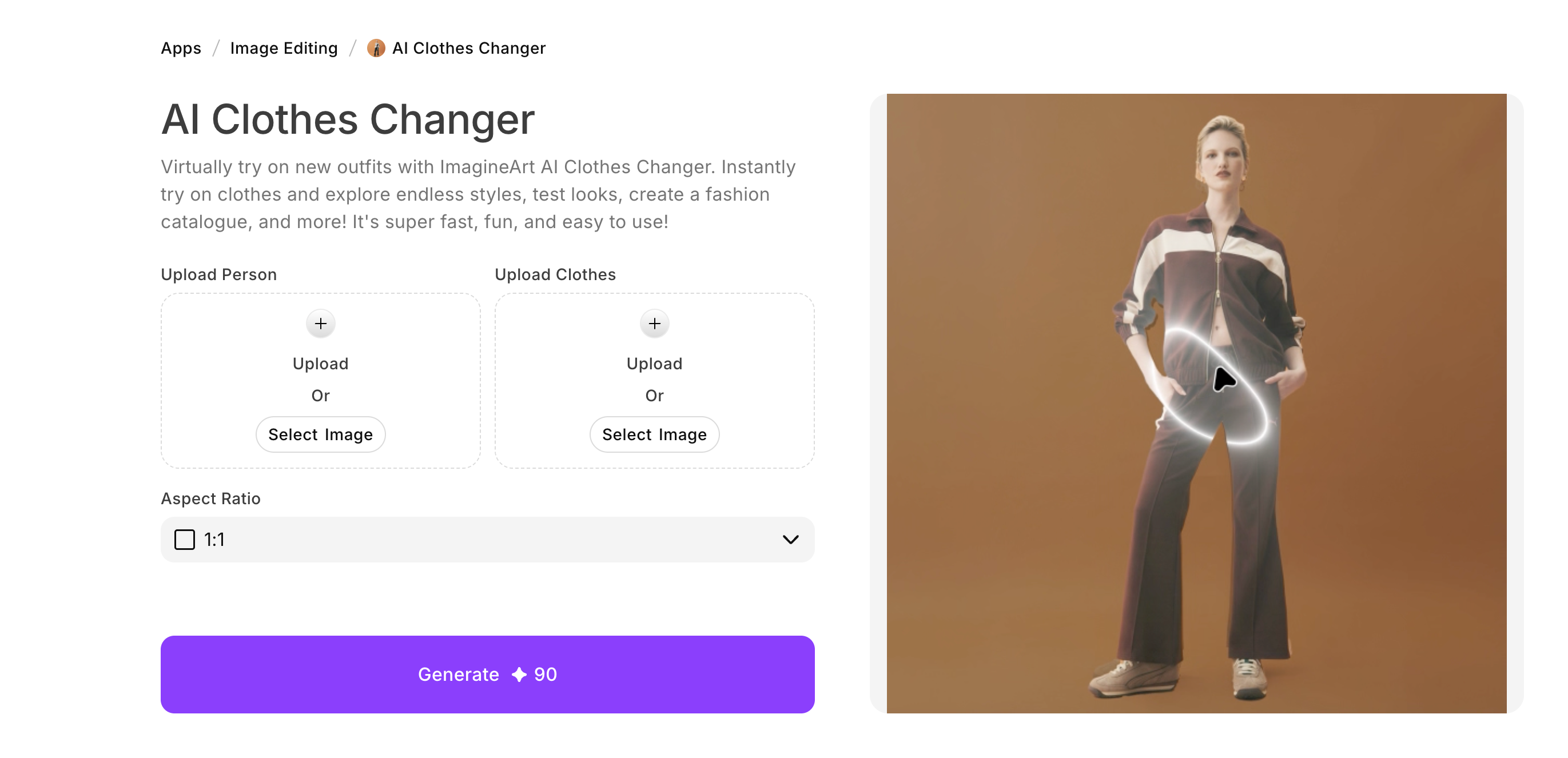Click the Upload text in the person box

click(321, 364)
